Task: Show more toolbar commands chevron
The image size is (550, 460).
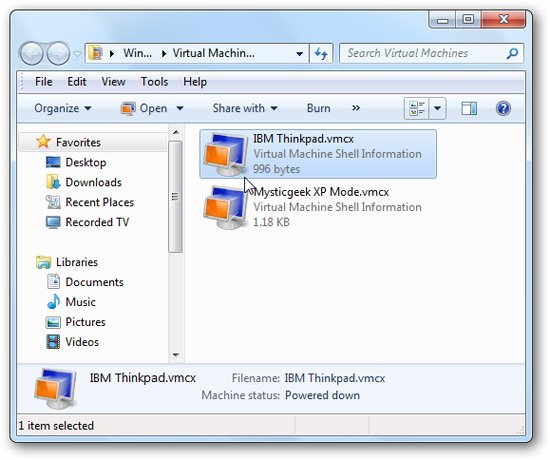Action: click(356, 108)
